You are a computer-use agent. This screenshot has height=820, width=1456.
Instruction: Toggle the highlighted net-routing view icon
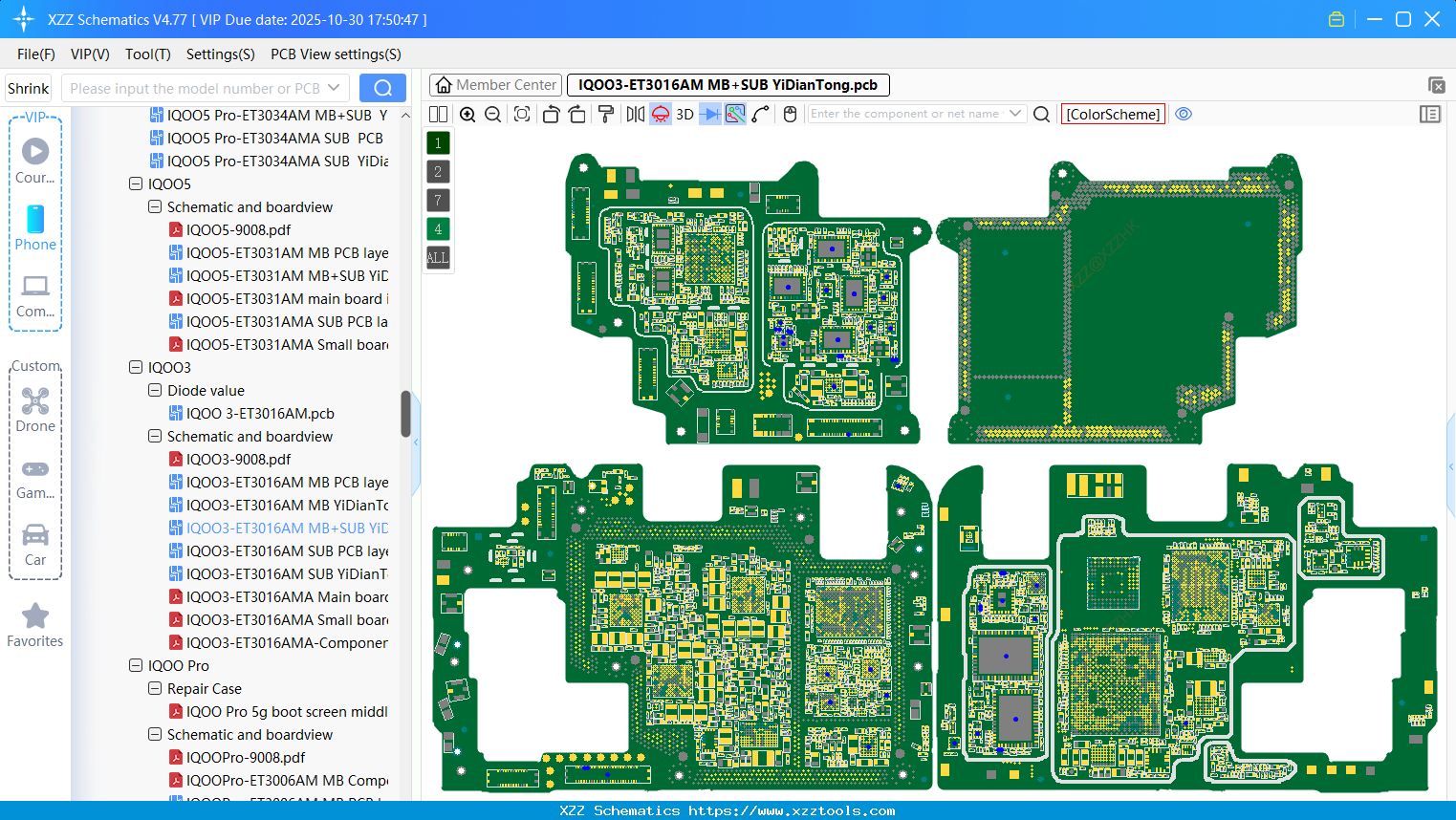(735, 115)
